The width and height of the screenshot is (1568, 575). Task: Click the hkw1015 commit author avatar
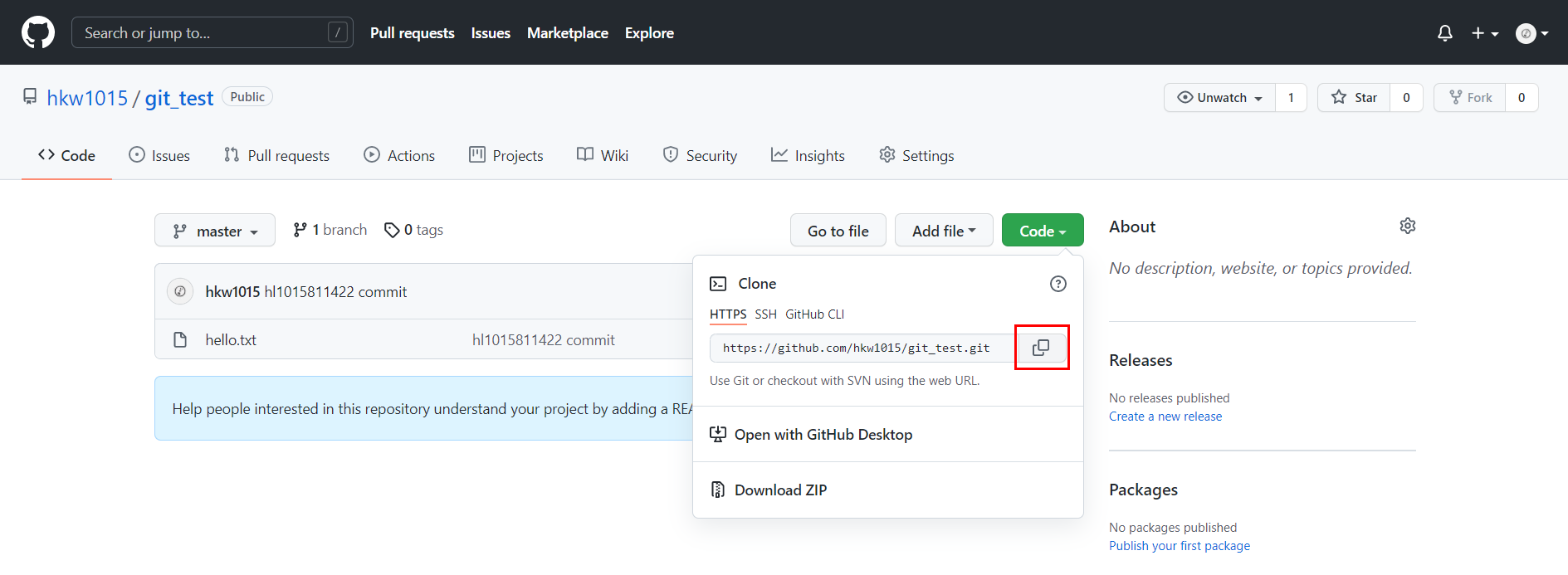point(180,292)
